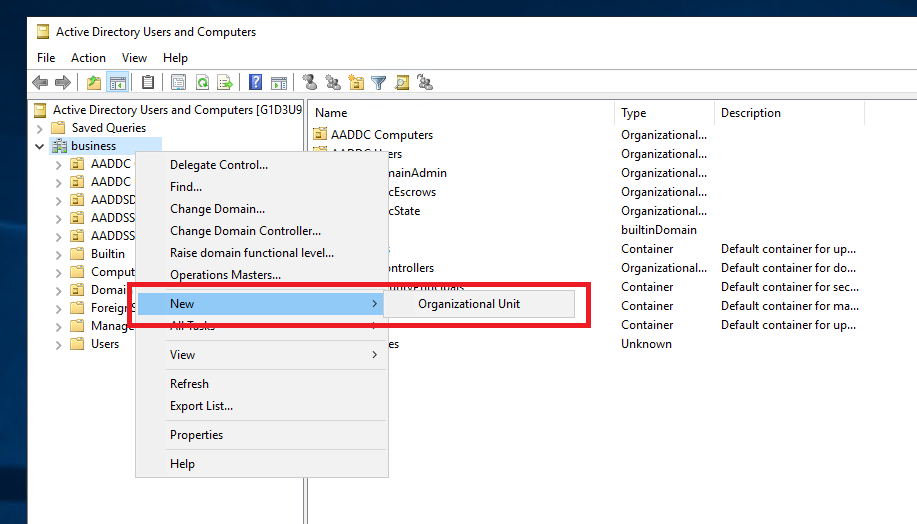Viewport: 917px width, 524px height.
Task: Choose Delegate Control... from context menu
Action: [262, 165]
